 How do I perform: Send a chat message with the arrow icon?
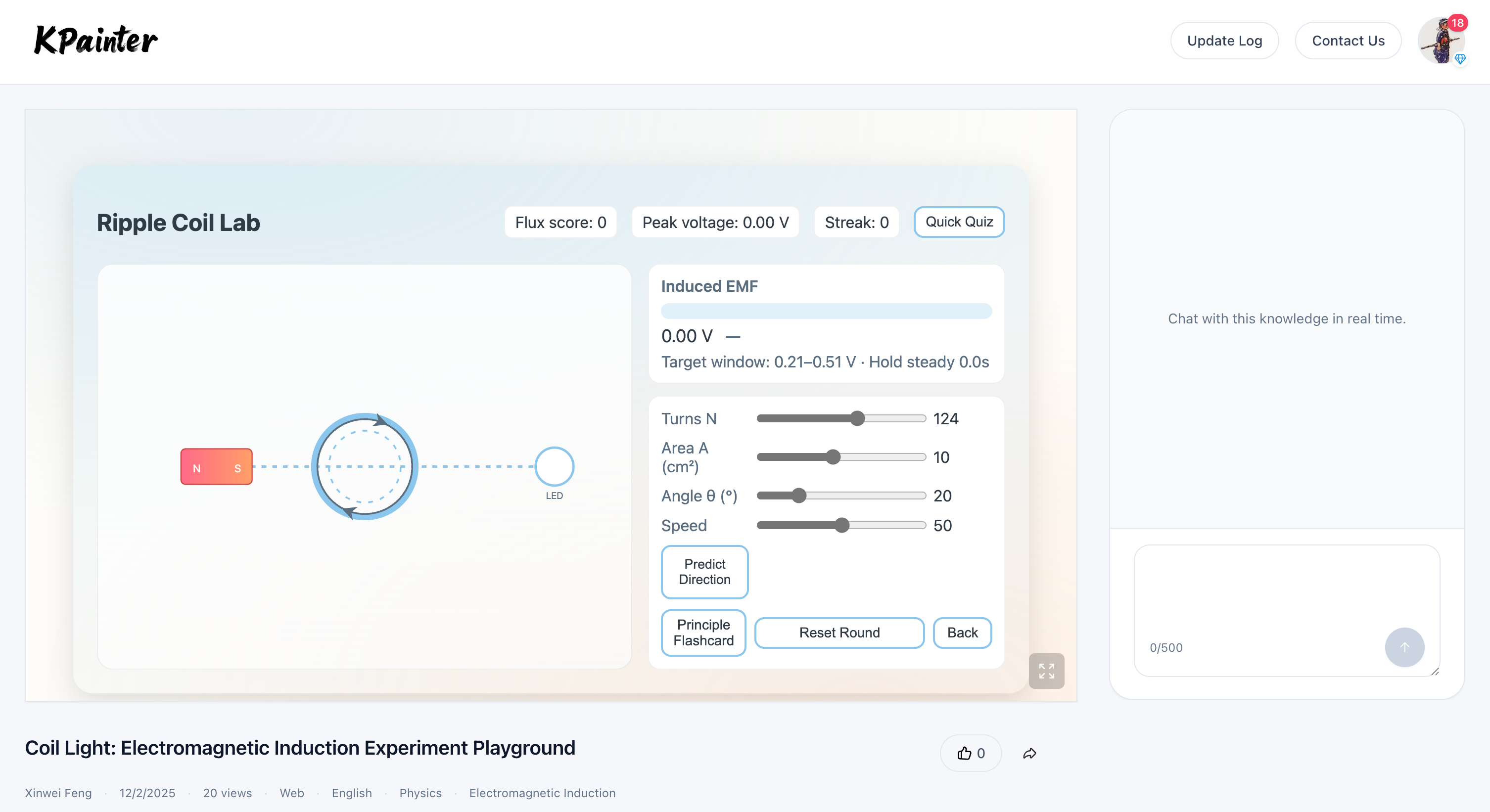pyautogui.click(x=1404, y=647)
